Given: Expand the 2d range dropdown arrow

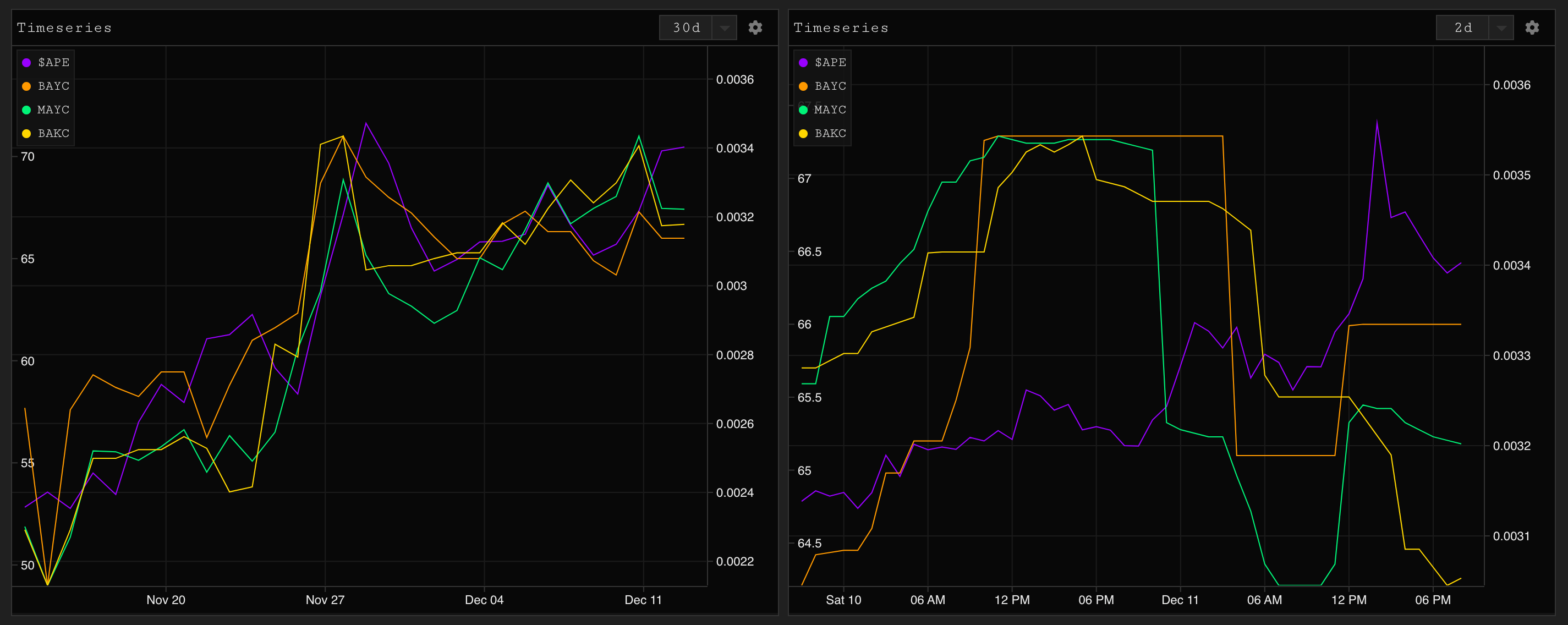Looking at the screenshot, I should (x=1501, y=28).
